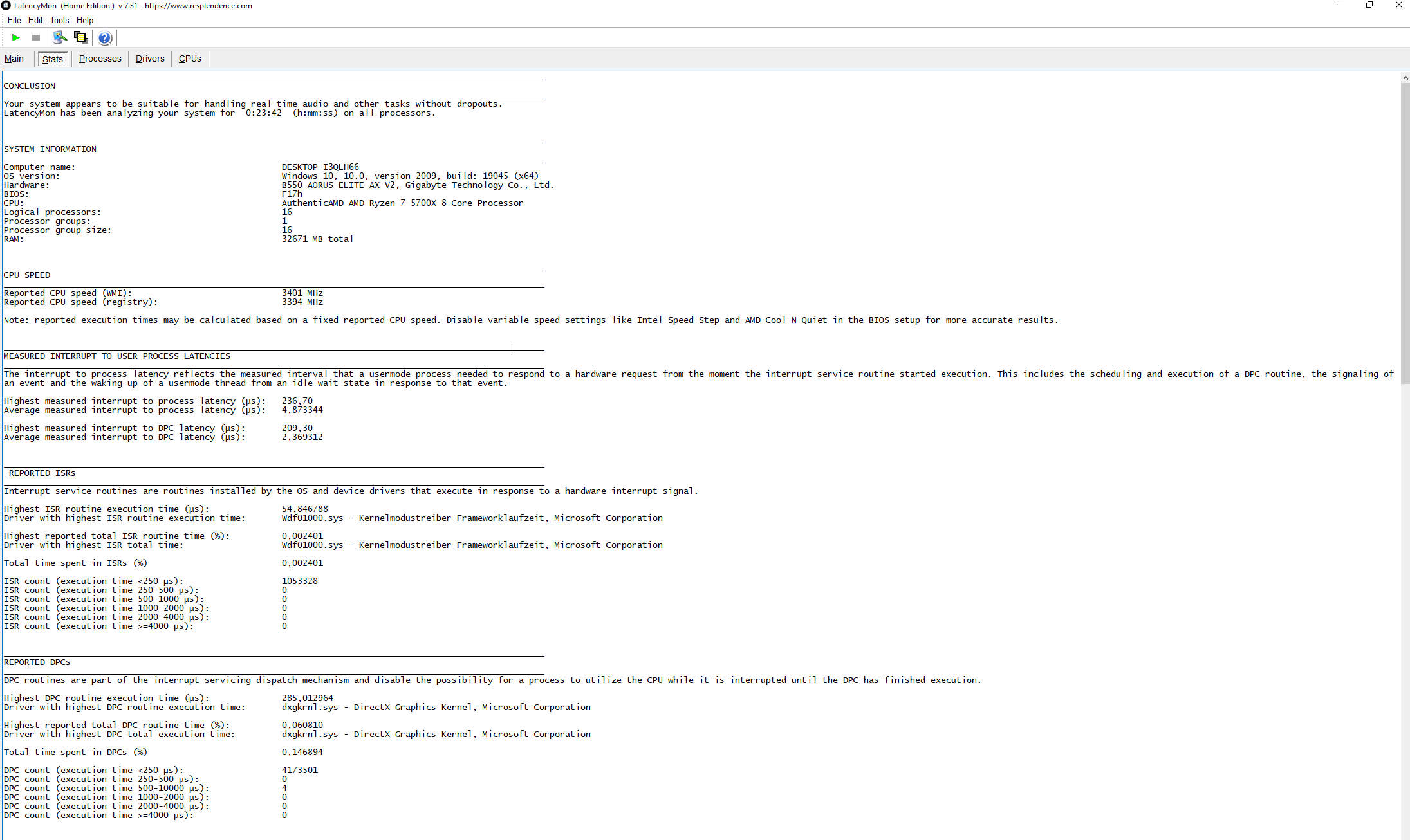1410x840 pixels.
Task: Open the File menu
Action: (14, 21)
